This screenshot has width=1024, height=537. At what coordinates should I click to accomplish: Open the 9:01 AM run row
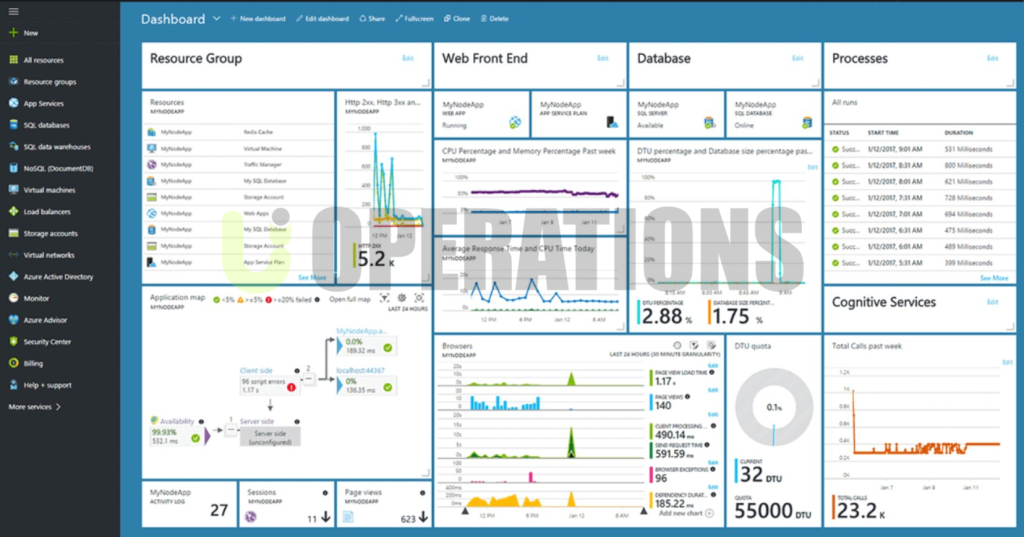tap(920, 149)
